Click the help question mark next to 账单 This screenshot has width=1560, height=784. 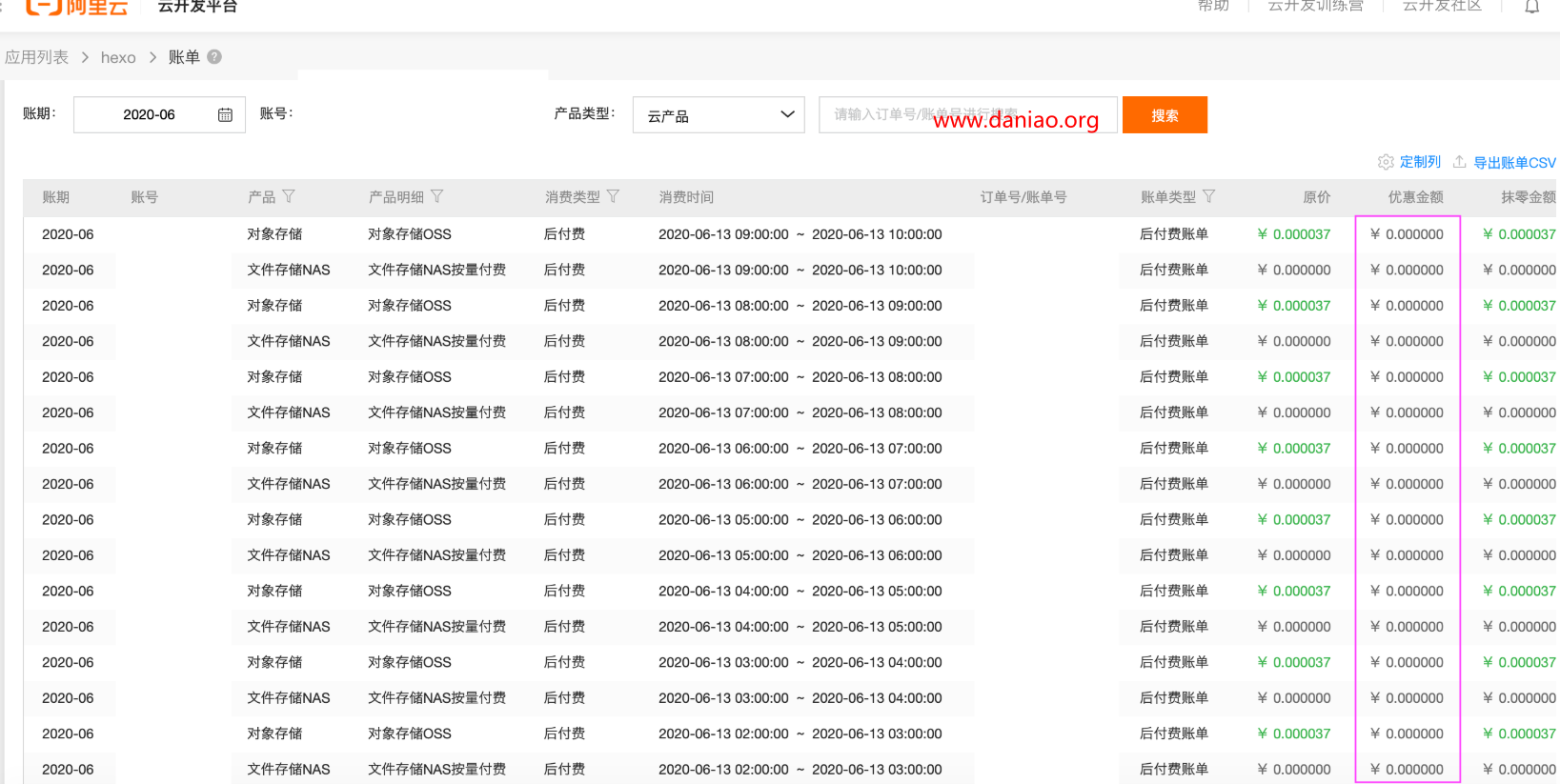point(214,56)
